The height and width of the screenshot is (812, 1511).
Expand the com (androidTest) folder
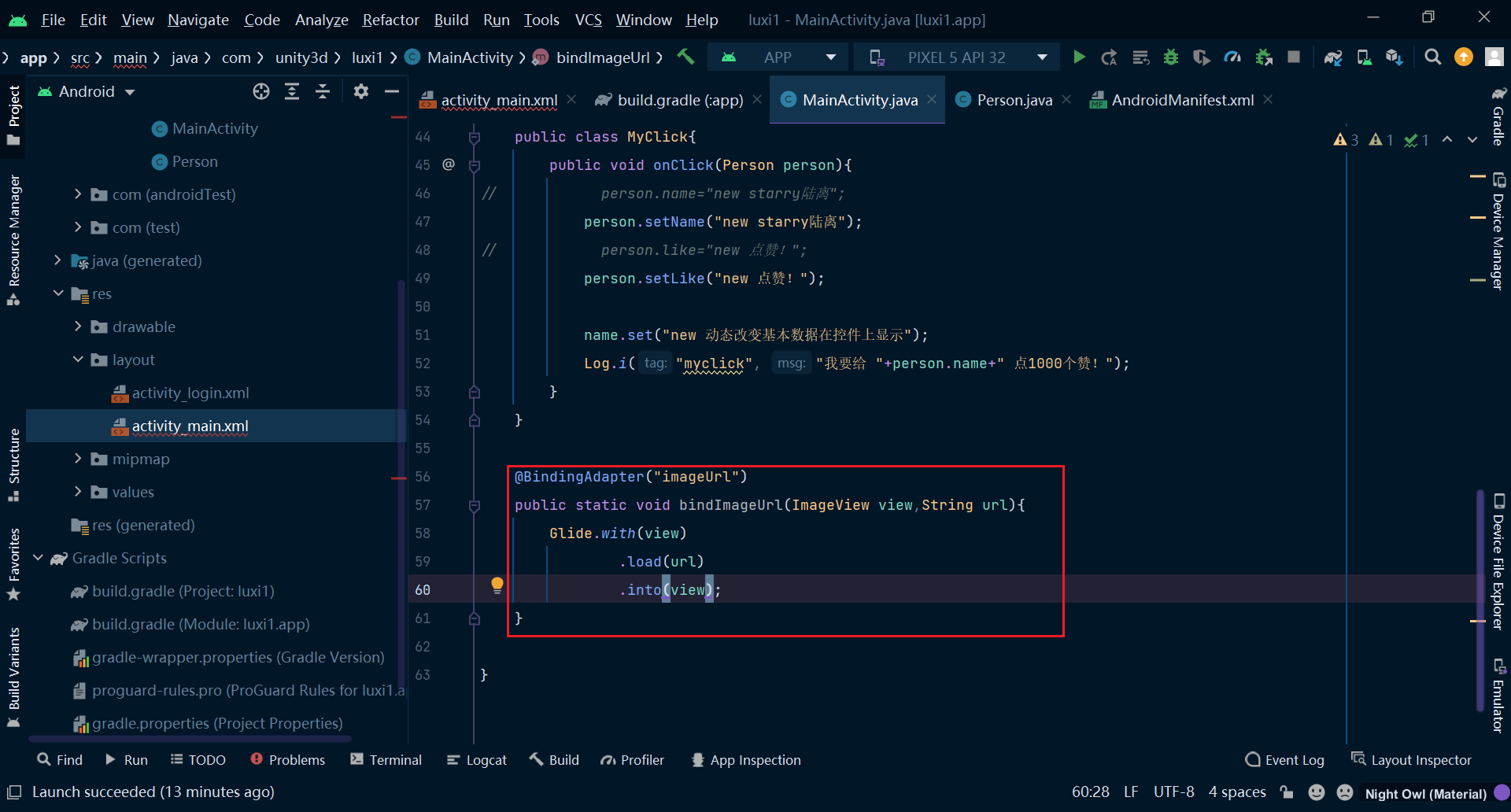click(77, 194)
